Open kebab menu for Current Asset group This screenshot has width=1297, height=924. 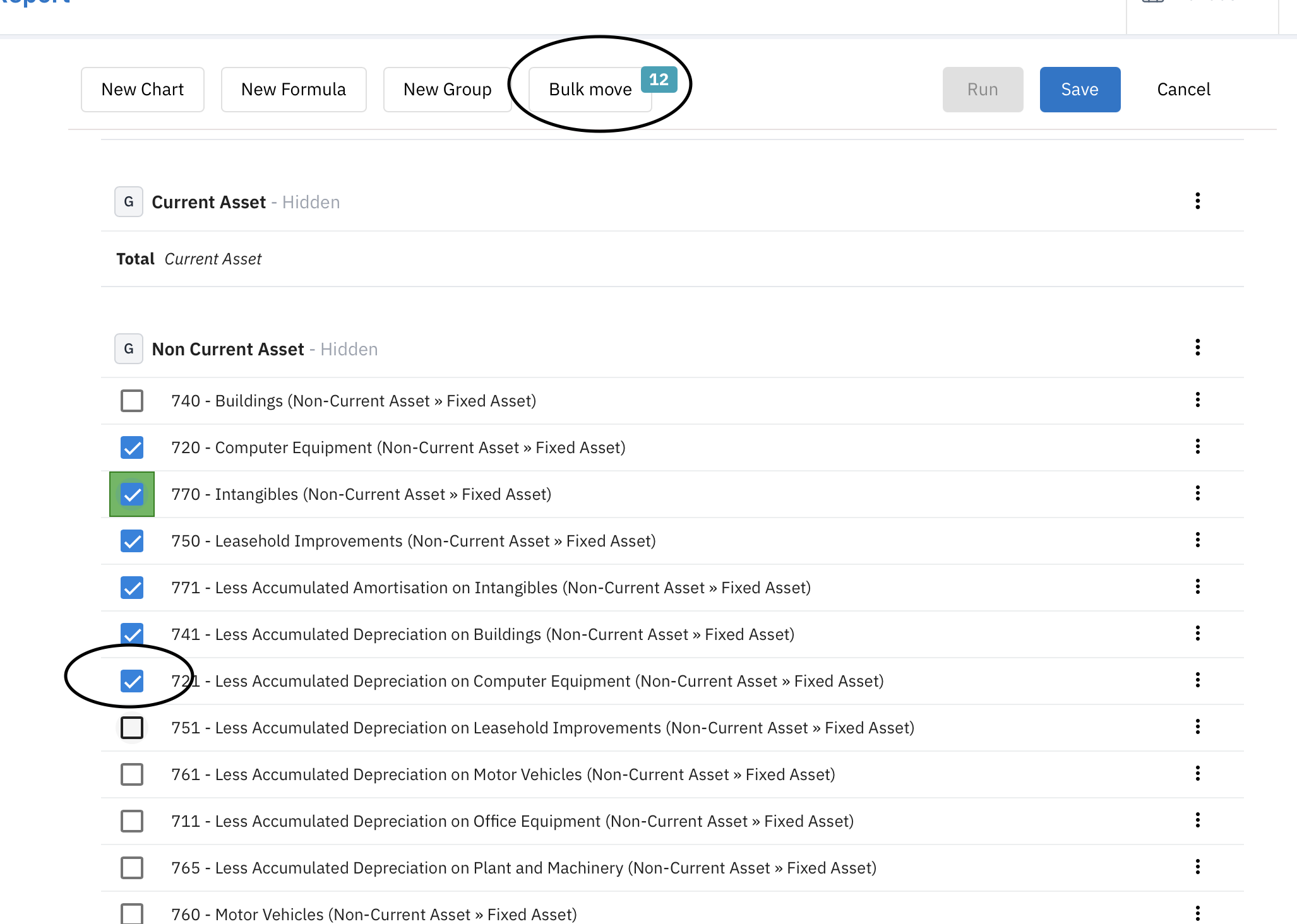1197,201
